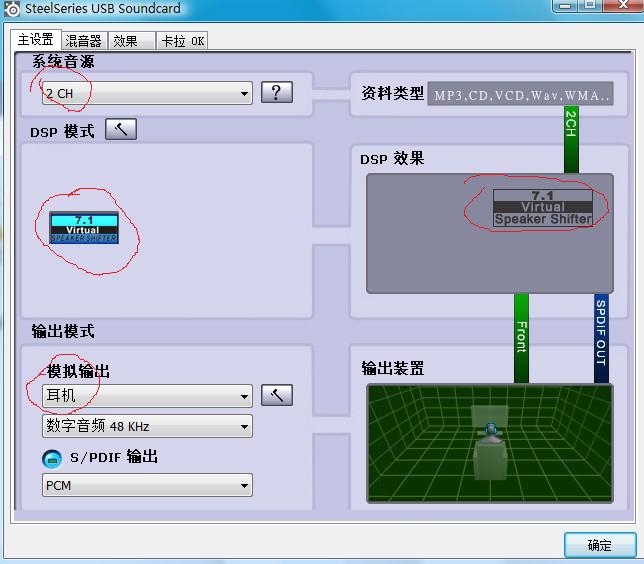644x564 pixels.
Task: Switch to the 混音器 tab
Action: (83, 41)
